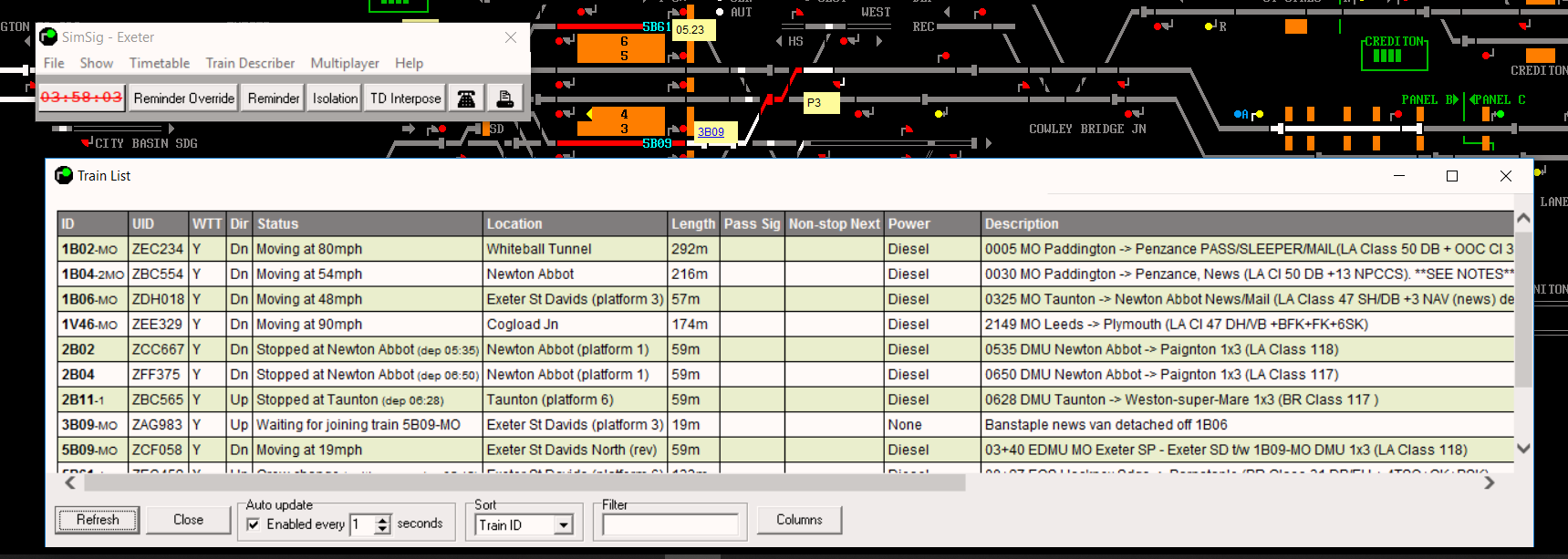Screen dimensions: 1568x559
Task: Click the Close button in Train List
Action: click(189, 520)
